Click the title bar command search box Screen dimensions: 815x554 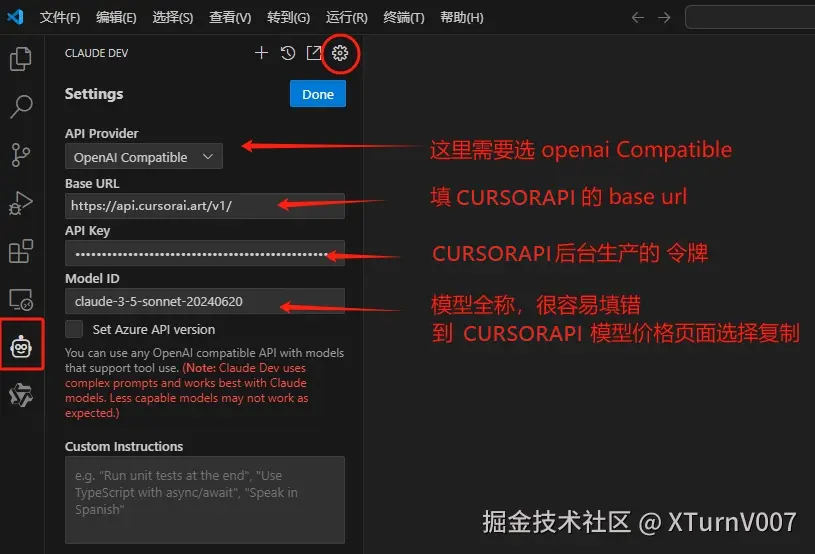click(750, 17)
